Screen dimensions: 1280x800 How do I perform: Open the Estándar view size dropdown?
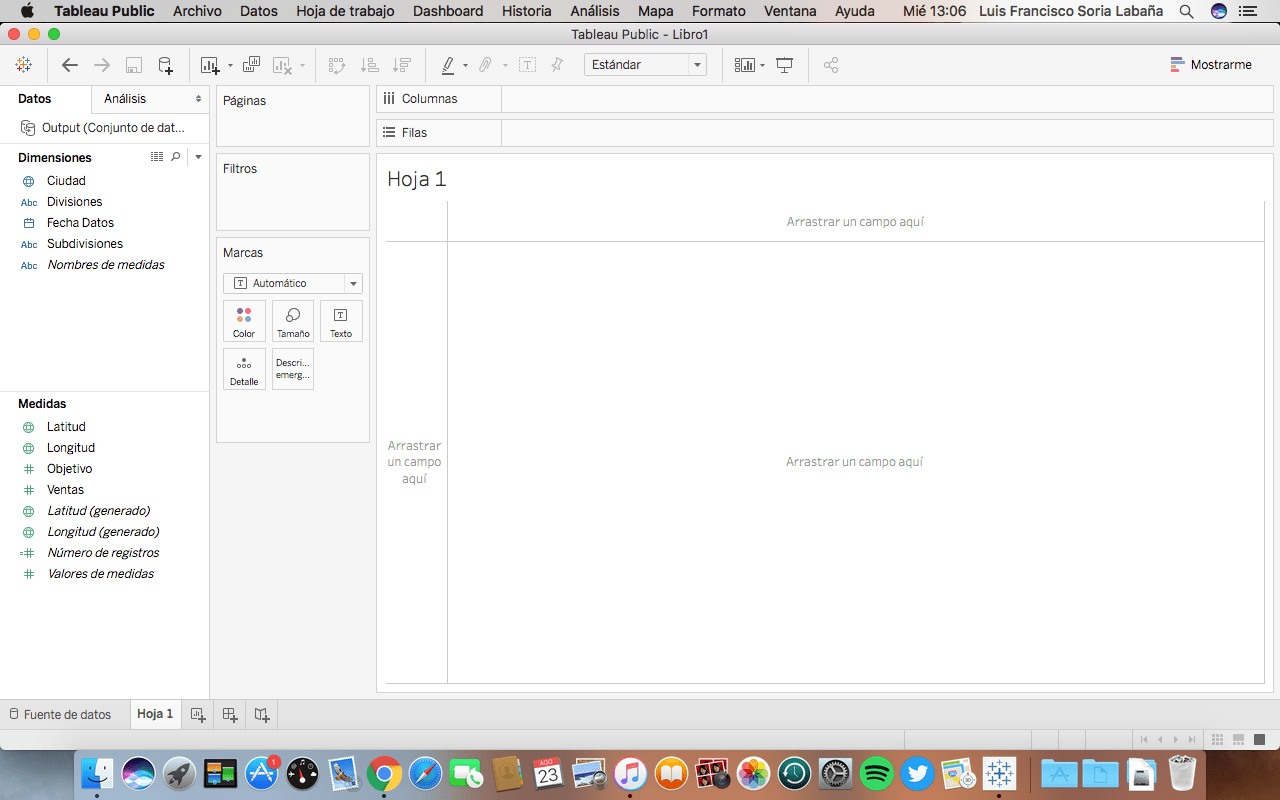click(x=645, y=65)
